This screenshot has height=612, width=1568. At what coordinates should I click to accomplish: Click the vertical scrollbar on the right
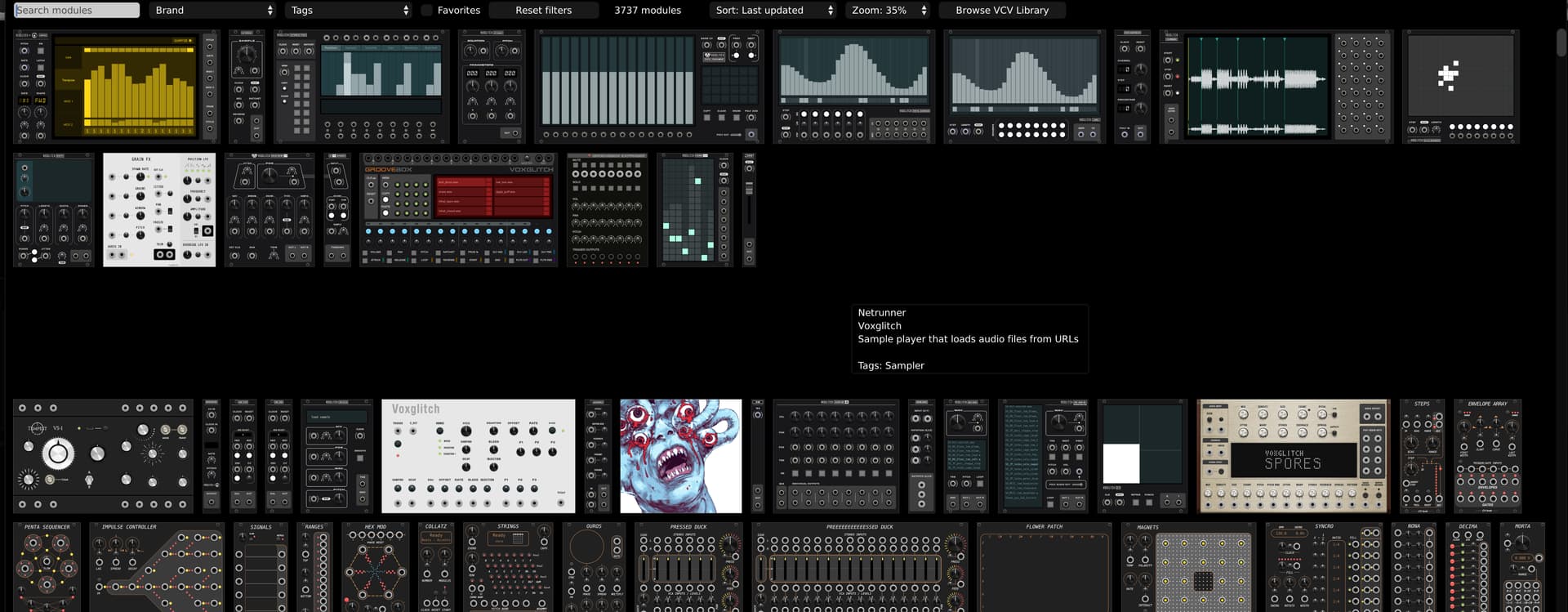tap(1561, 41)
